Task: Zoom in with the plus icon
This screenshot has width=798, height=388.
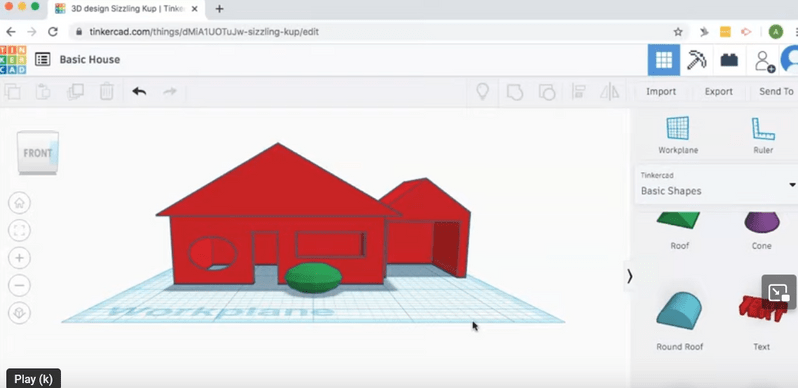Action: point(19,258)
